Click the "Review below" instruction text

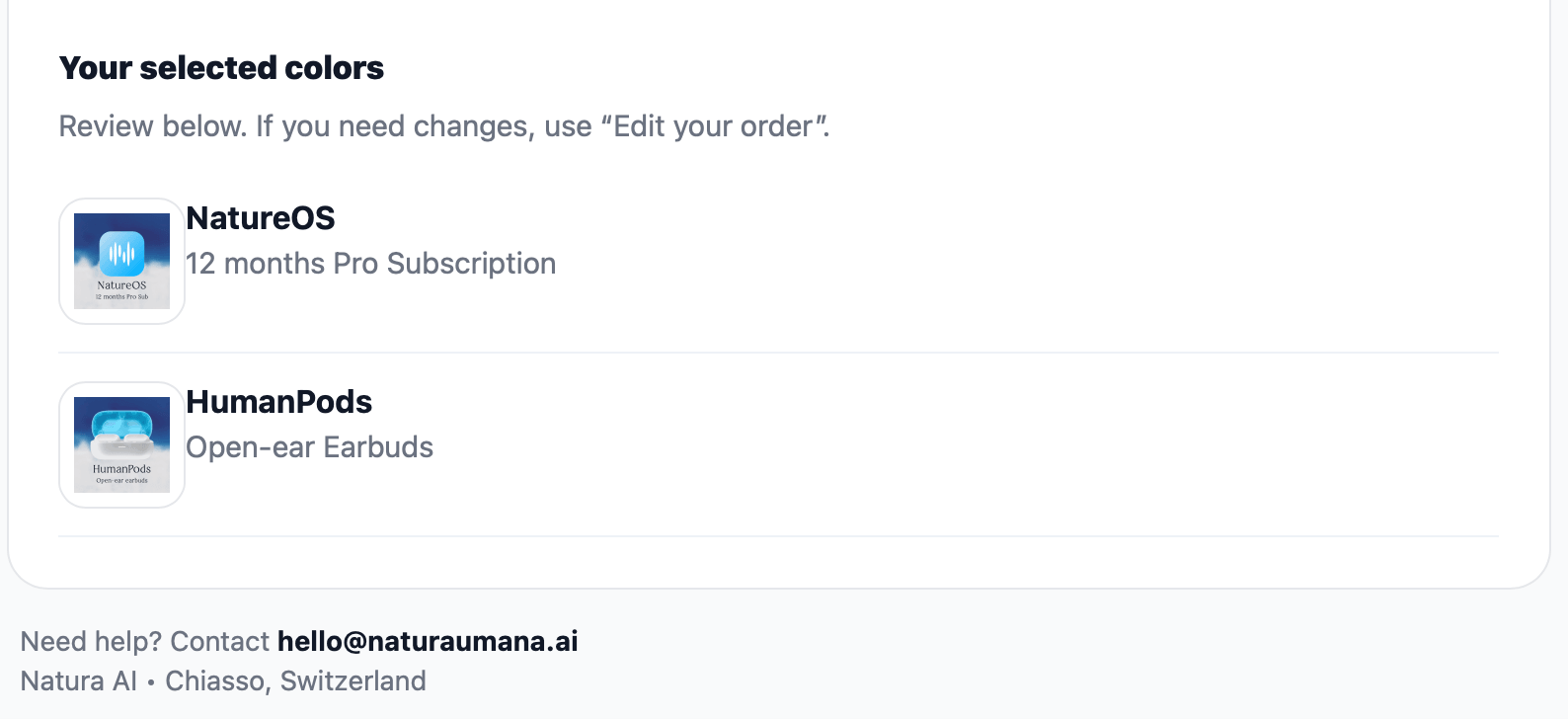[x=153, y=126]
